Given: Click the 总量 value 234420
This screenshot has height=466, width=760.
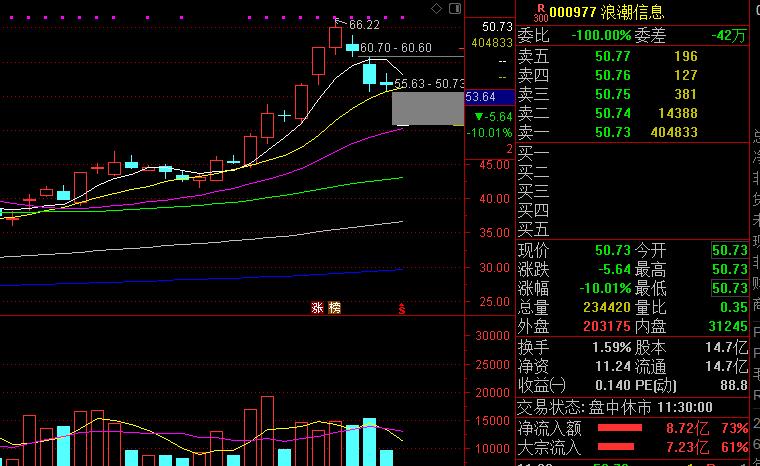Looking at the screenshot, I should click(607, 307).
